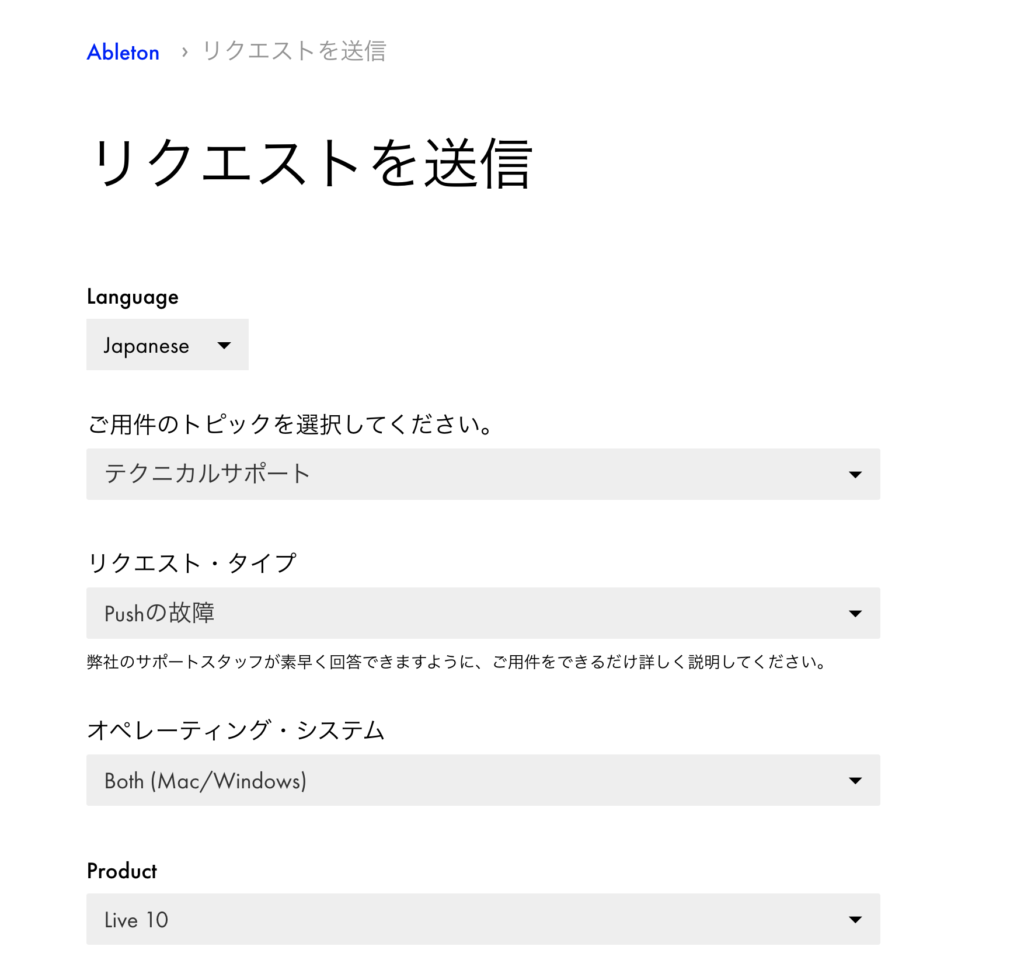Click the support staff hint text
1024x974 pixels.
(x=456, y=663)
